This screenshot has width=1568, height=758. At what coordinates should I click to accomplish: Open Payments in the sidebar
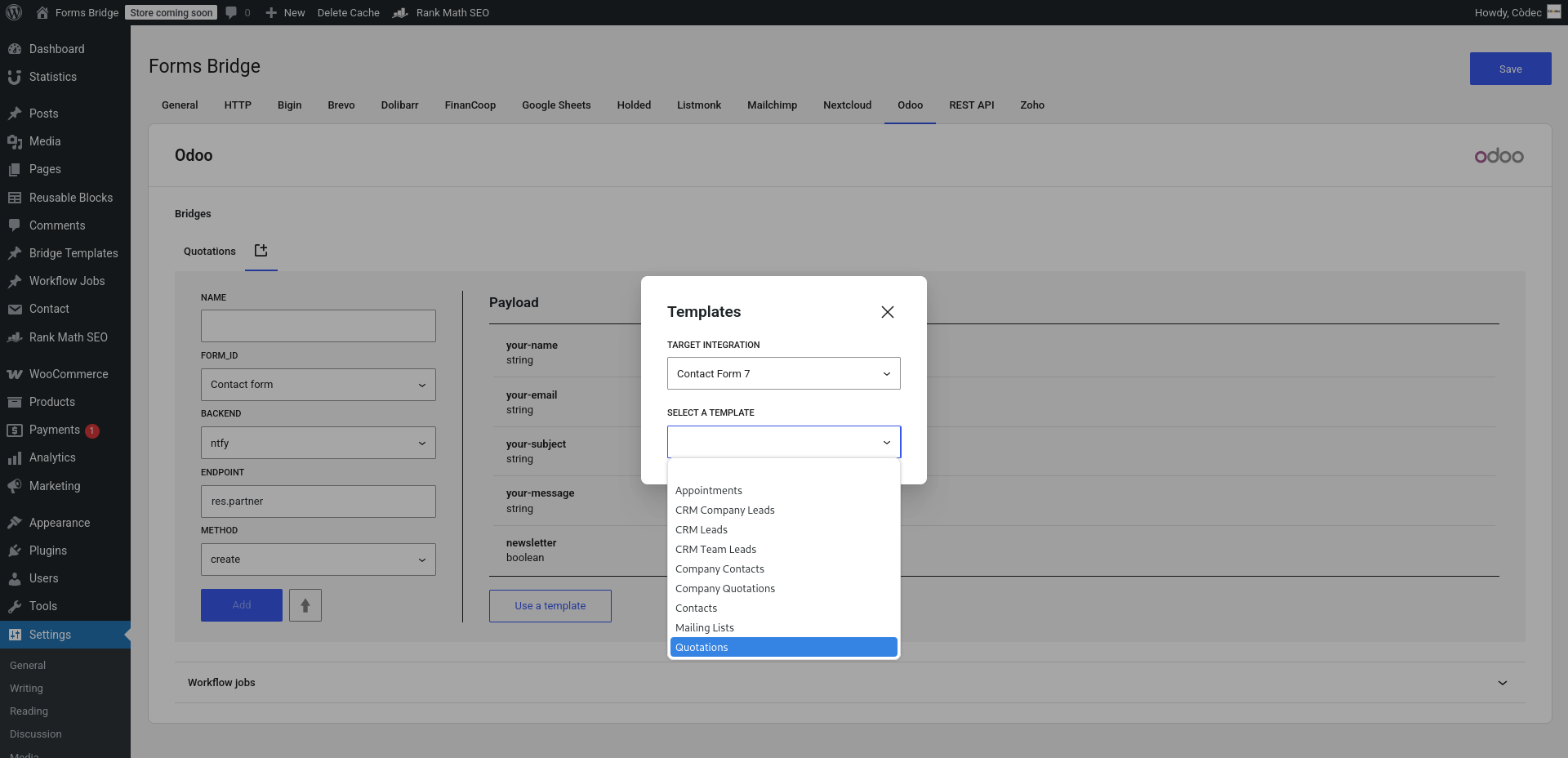coord(65,430)
